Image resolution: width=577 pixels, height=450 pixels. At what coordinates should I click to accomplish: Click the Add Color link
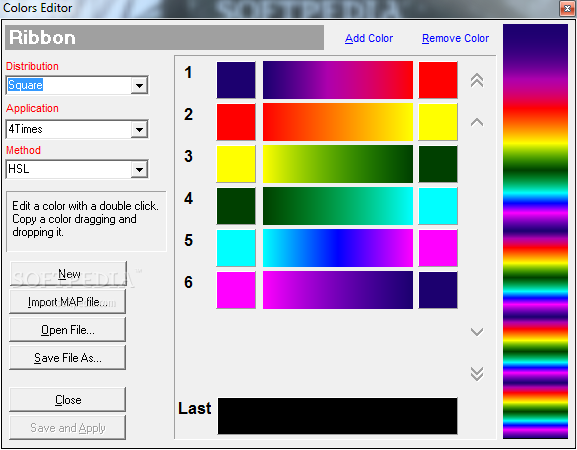[369, 38]
